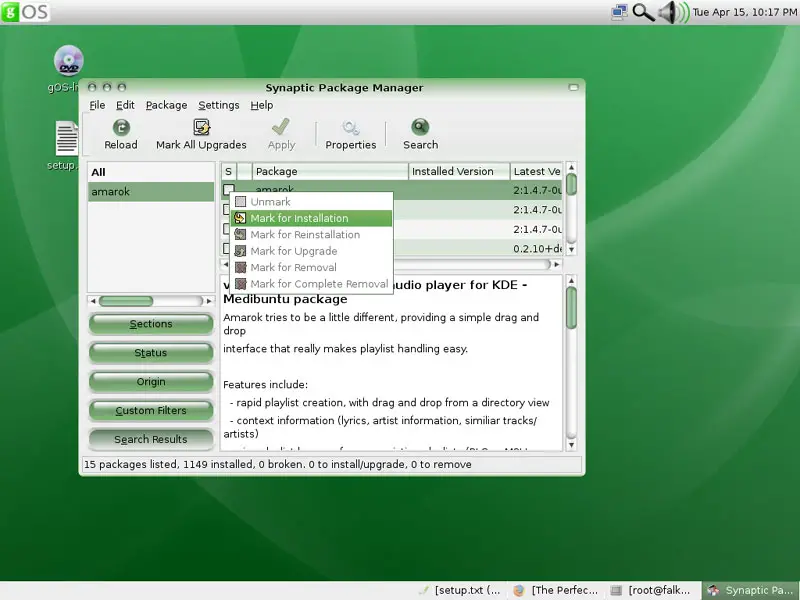Choose Unmark in the context menu
The height and width of the screenshot is (600, 800).
click(x=312, y=202)
